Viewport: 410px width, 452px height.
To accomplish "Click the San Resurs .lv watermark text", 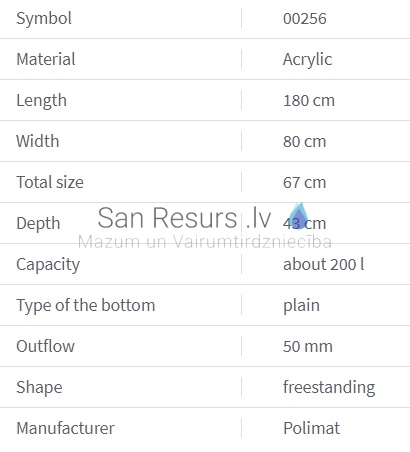I will tap(184, 218).
